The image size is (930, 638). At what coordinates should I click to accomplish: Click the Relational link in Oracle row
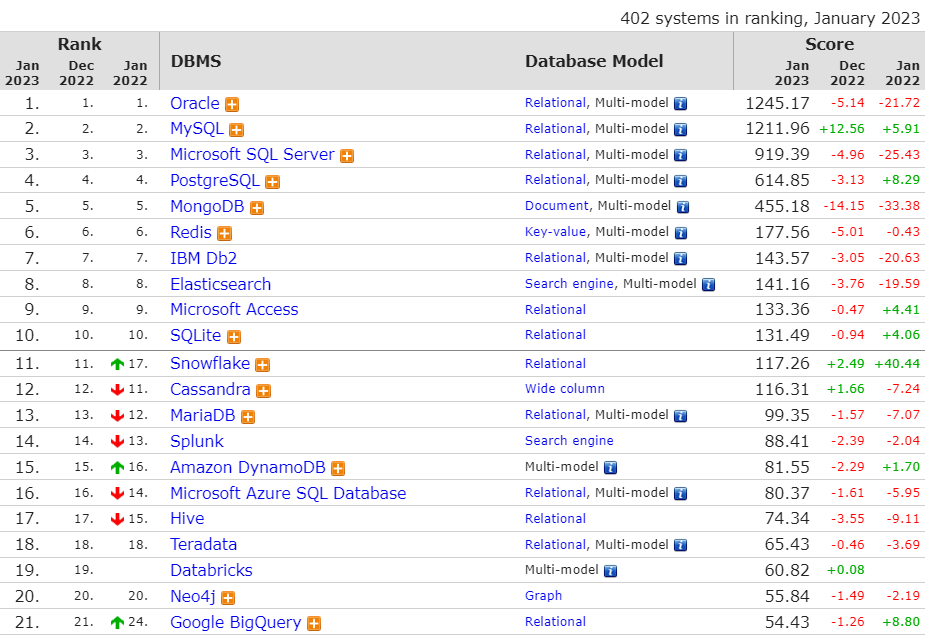click(x=556, y=103)
